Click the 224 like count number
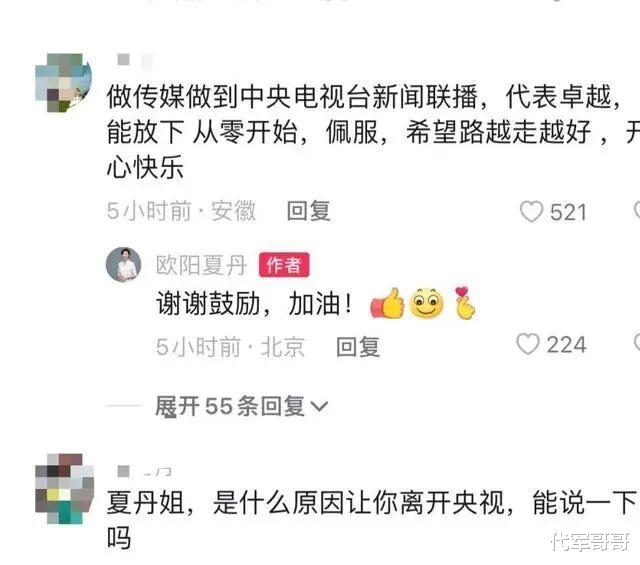The image size is (640, 565). tap(567, 345)
